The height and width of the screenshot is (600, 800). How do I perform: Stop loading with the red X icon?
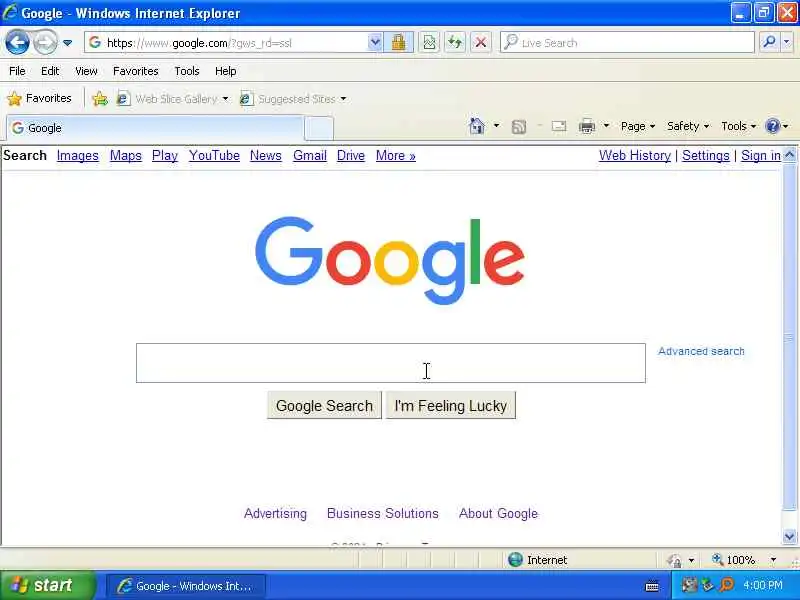[x=481, y=43]
